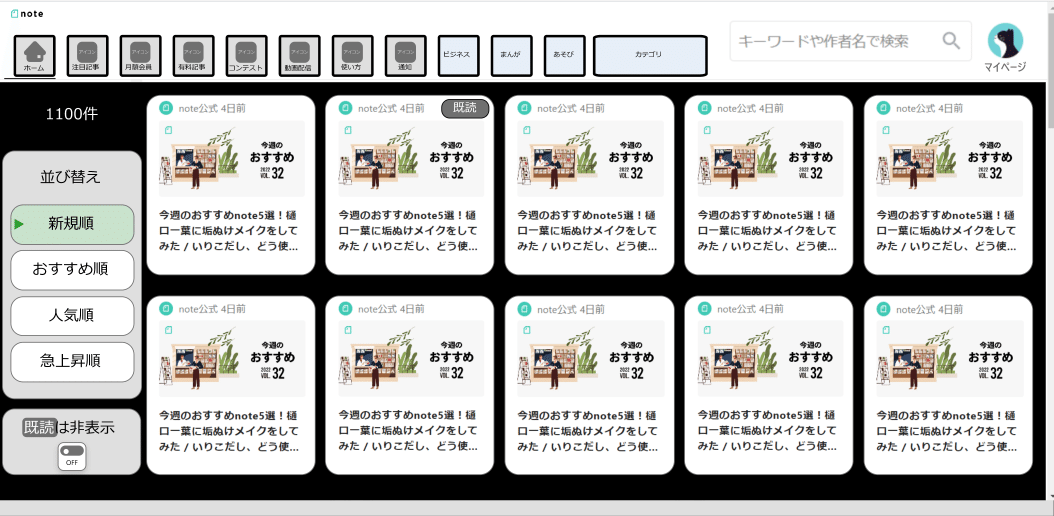Sort by 急上昇順

73,361
